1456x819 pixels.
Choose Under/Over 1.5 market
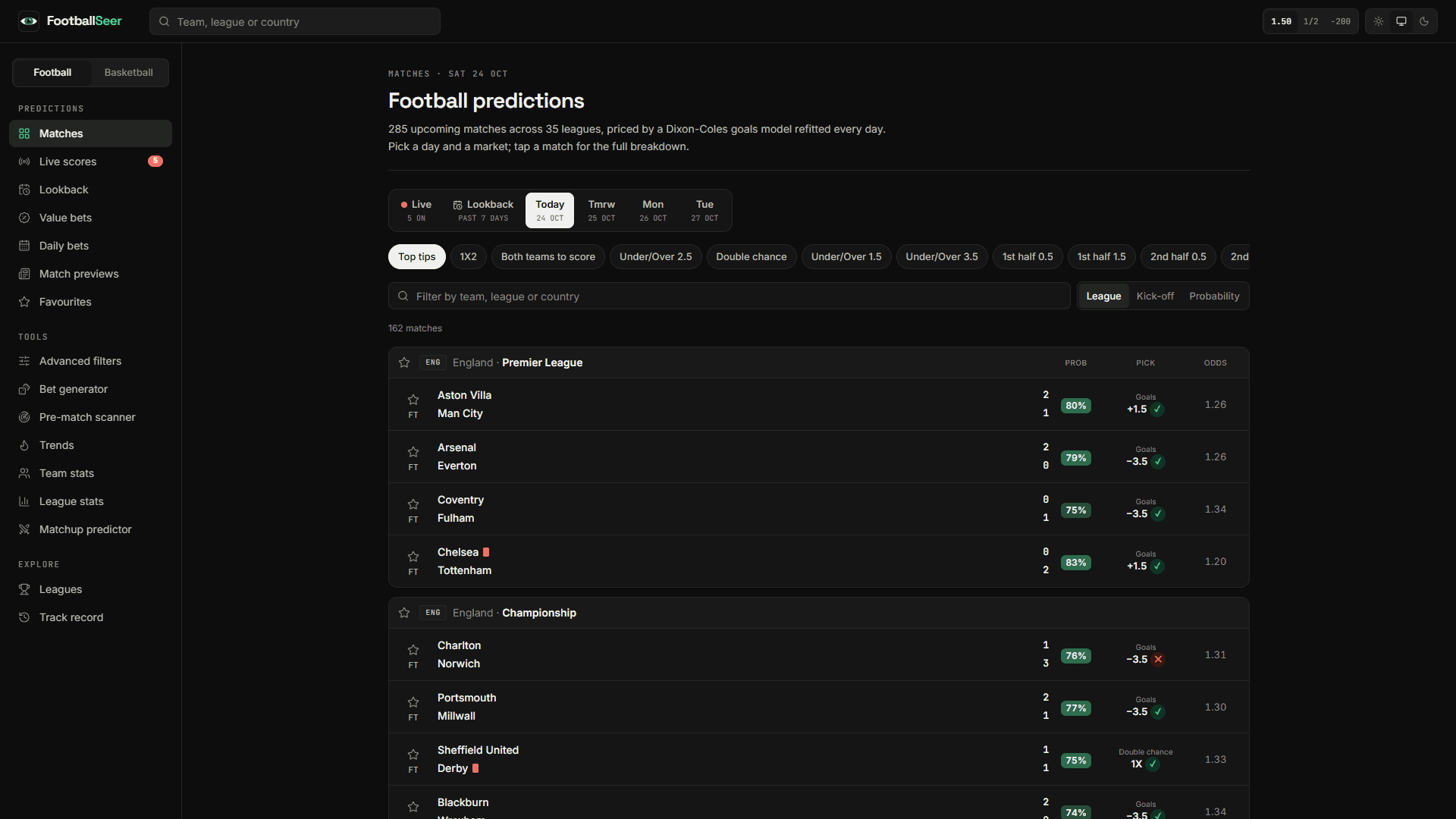pyautogui.click(x=846, y=257)
